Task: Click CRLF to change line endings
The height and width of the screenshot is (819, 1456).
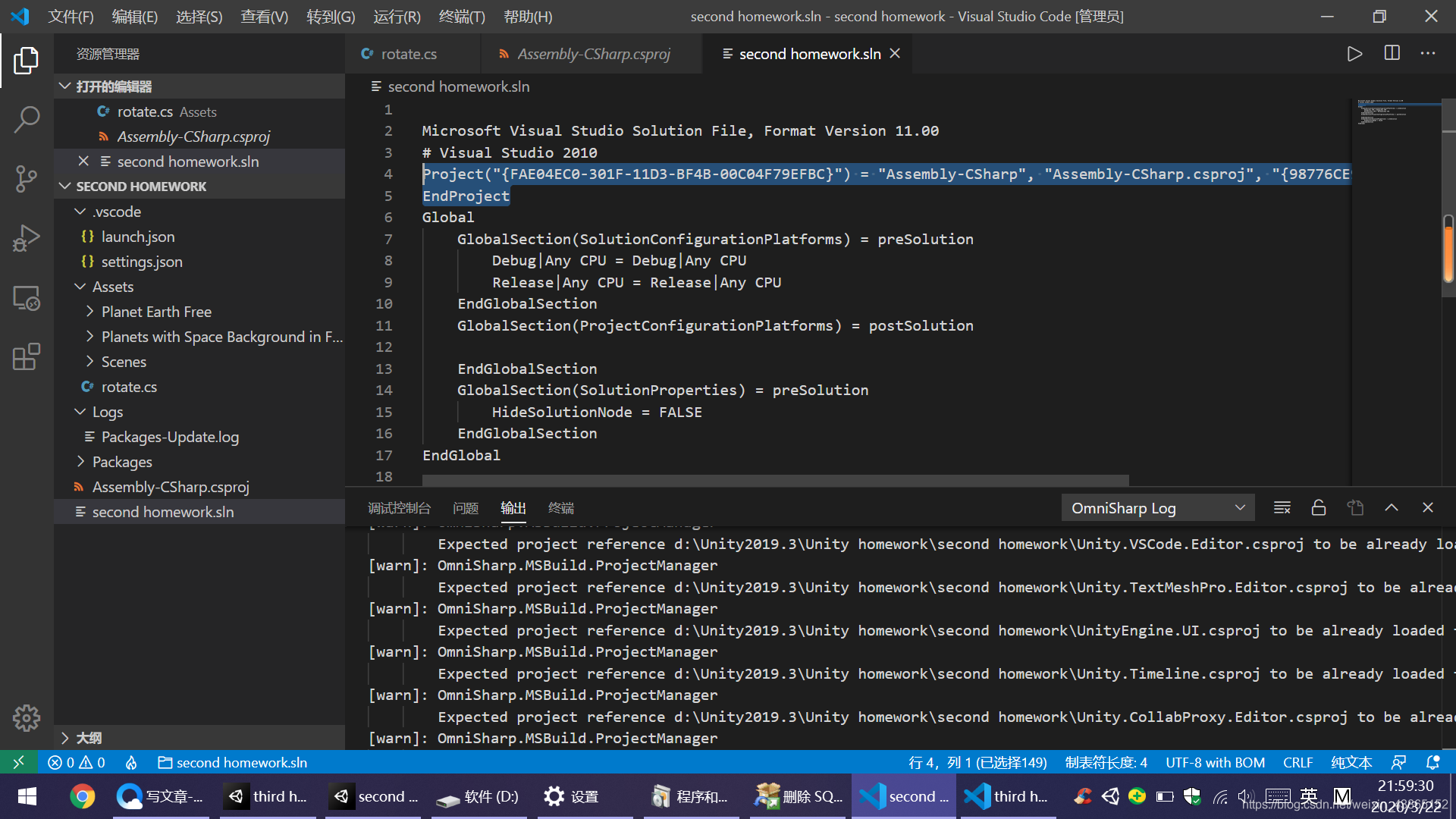Action: (1298, 762)
